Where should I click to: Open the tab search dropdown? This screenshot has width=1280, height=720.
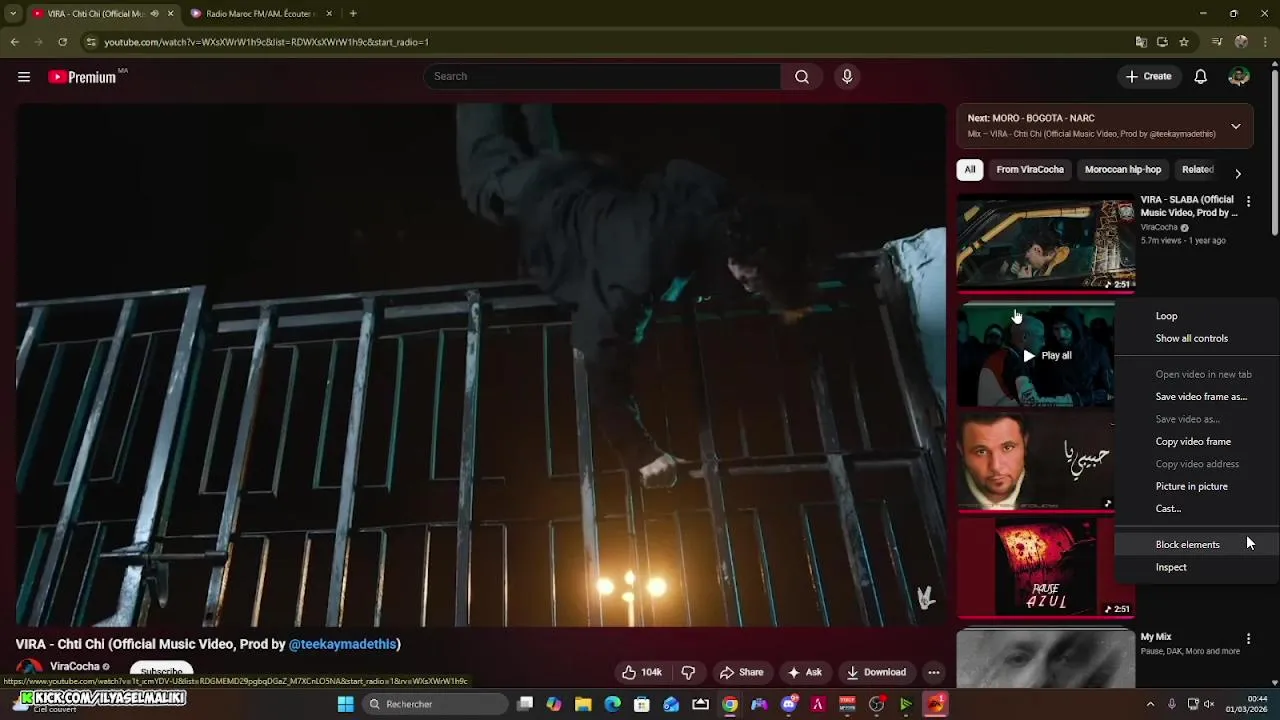pyautogui.click(x=12, y=13)
